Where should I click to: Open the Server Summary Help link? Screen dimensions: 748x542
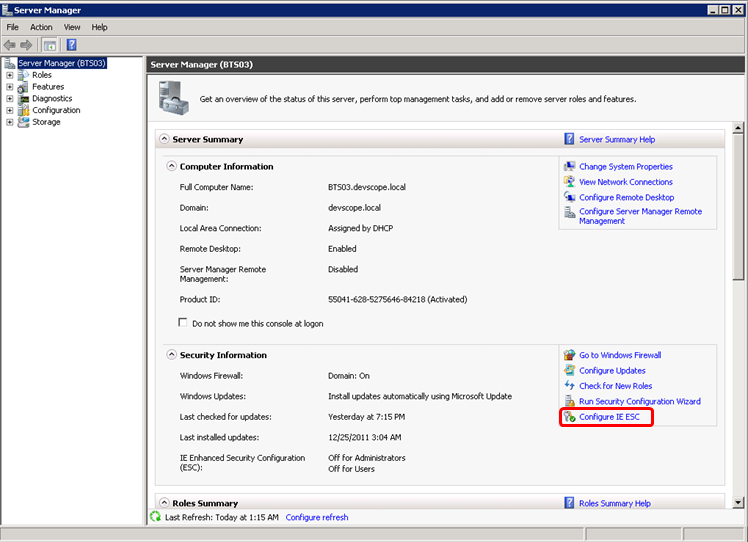[x=617, y=139]
